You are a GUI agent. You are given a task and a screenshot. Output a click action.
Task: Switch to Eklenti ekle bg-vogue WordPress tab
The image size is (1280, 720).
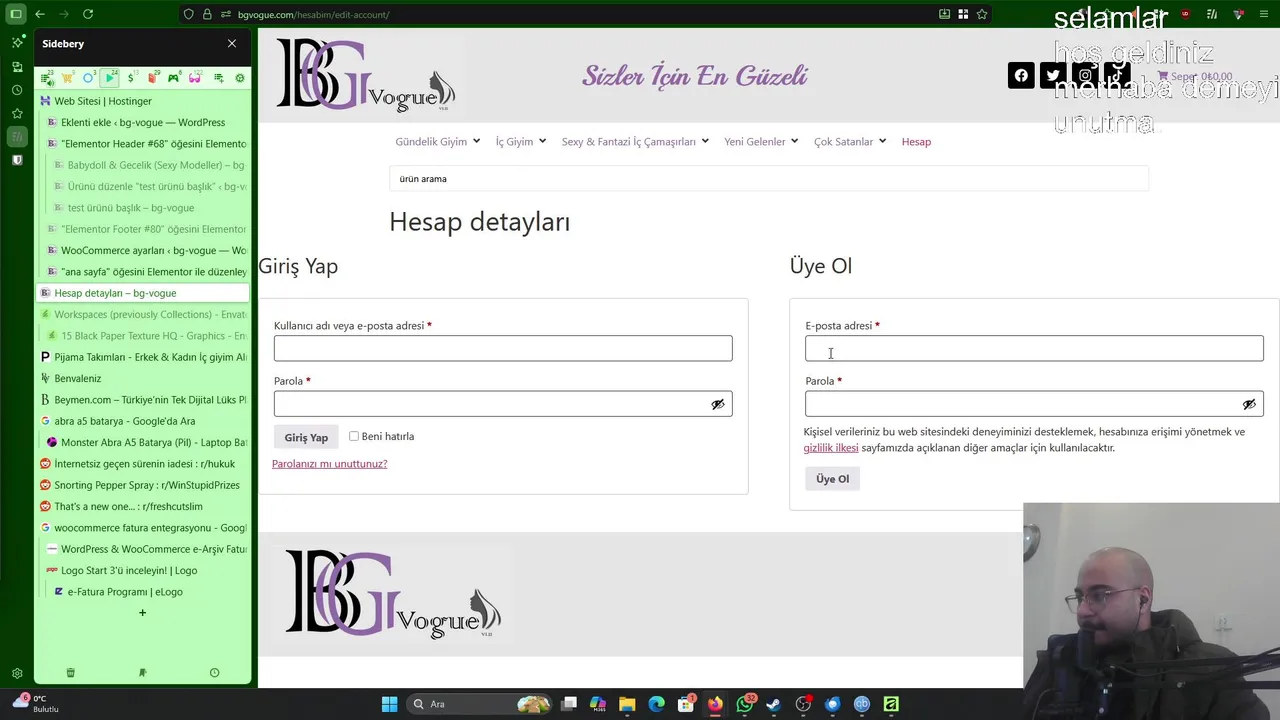(x=146, y=122)
